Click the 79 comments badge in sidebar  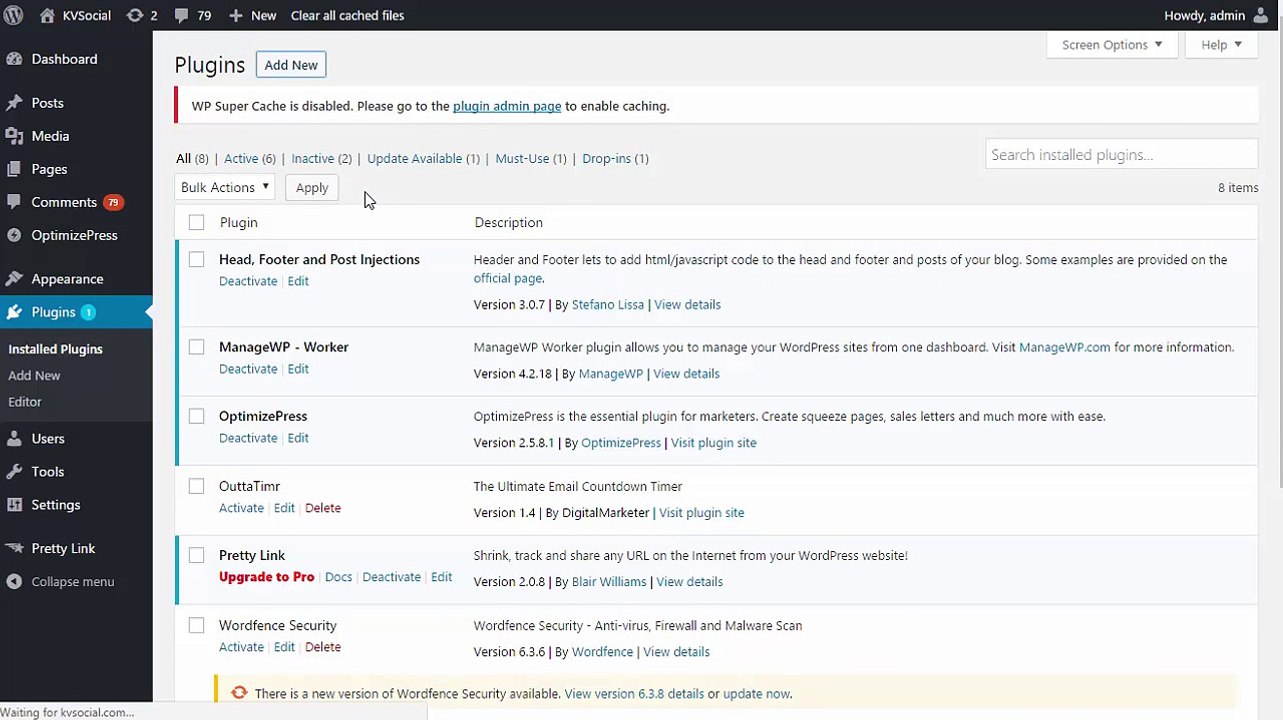tap(113, 202)
